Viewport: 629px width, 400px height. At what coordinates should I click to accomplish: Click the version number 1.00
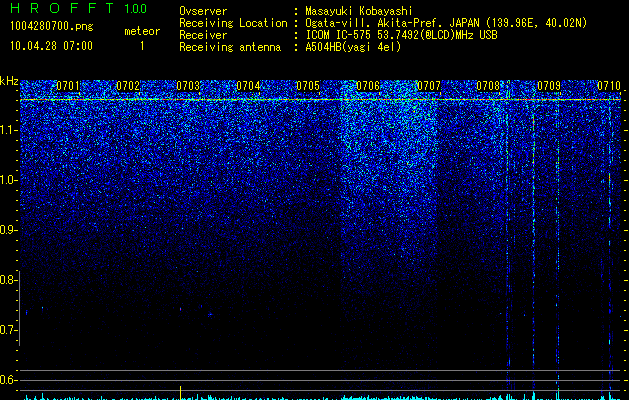[136, 9]
